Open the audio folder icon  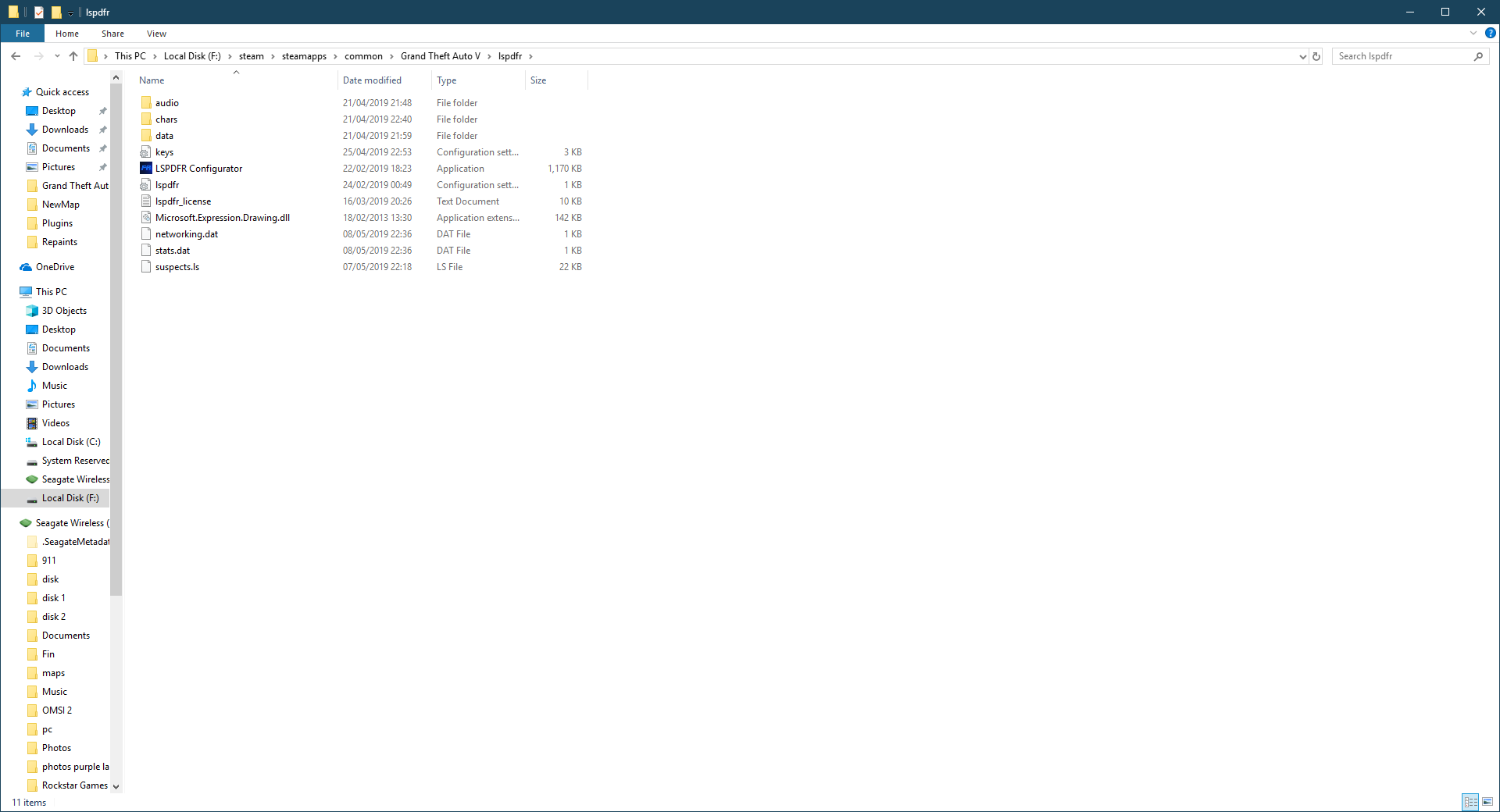[146, 103]
